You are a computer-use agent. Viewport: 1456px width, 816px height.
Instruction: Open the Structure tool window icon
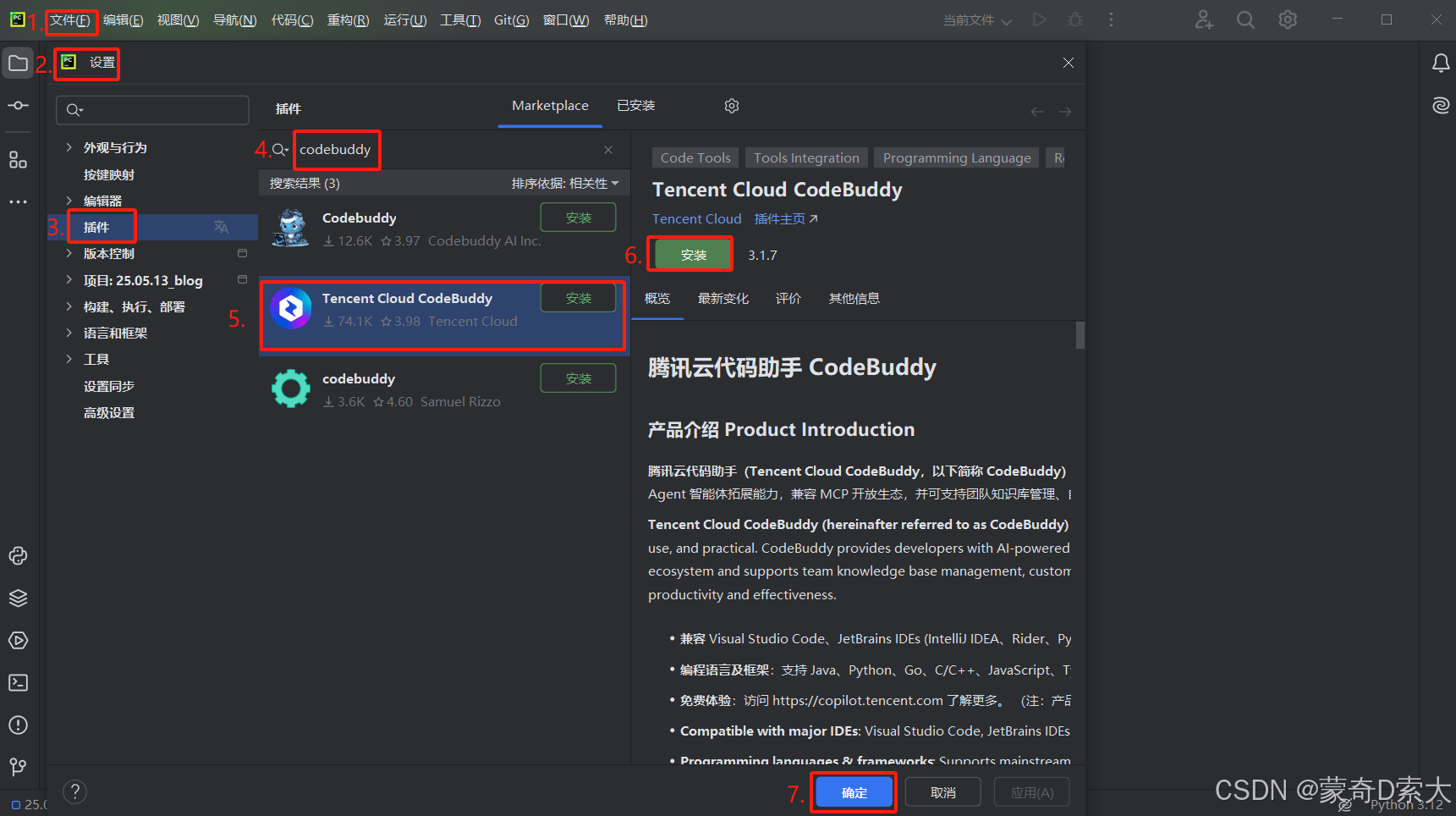(18, 160)
